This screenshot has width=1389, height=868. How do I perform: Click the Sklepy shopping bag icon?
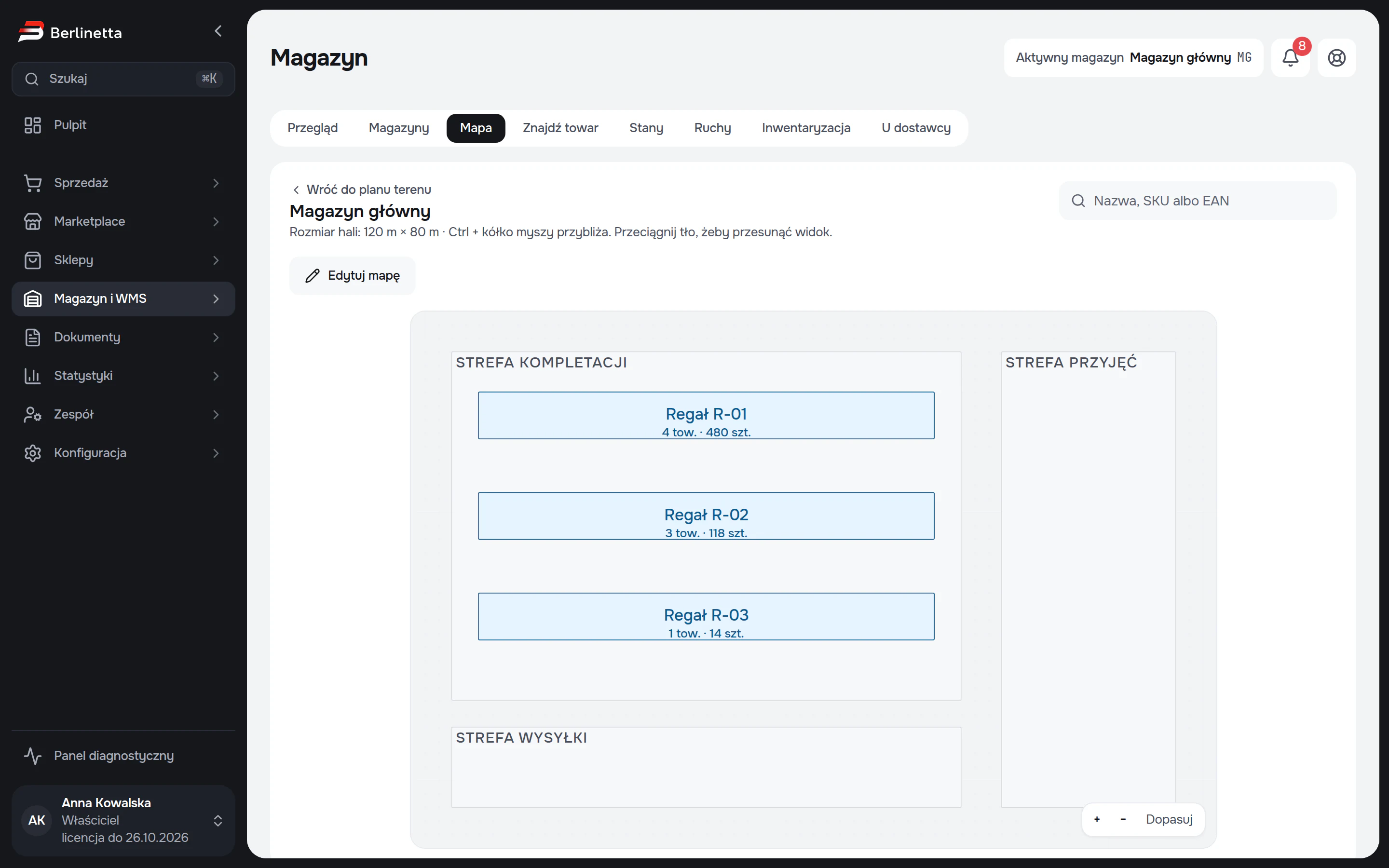(33, 260)
